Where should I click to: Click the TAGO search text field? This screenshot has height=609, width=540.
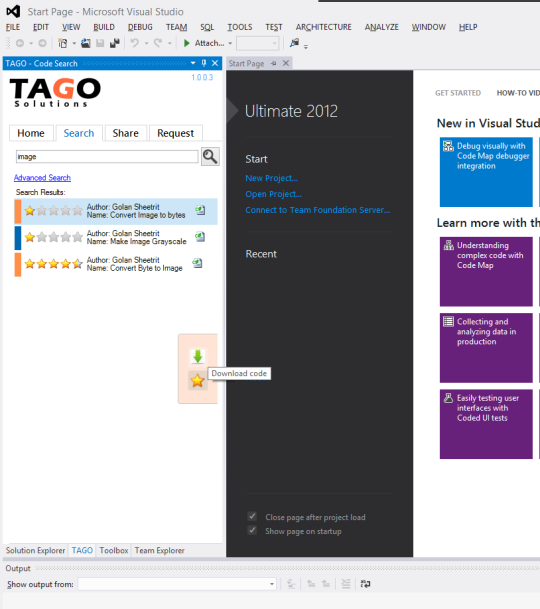coord(107,157)
